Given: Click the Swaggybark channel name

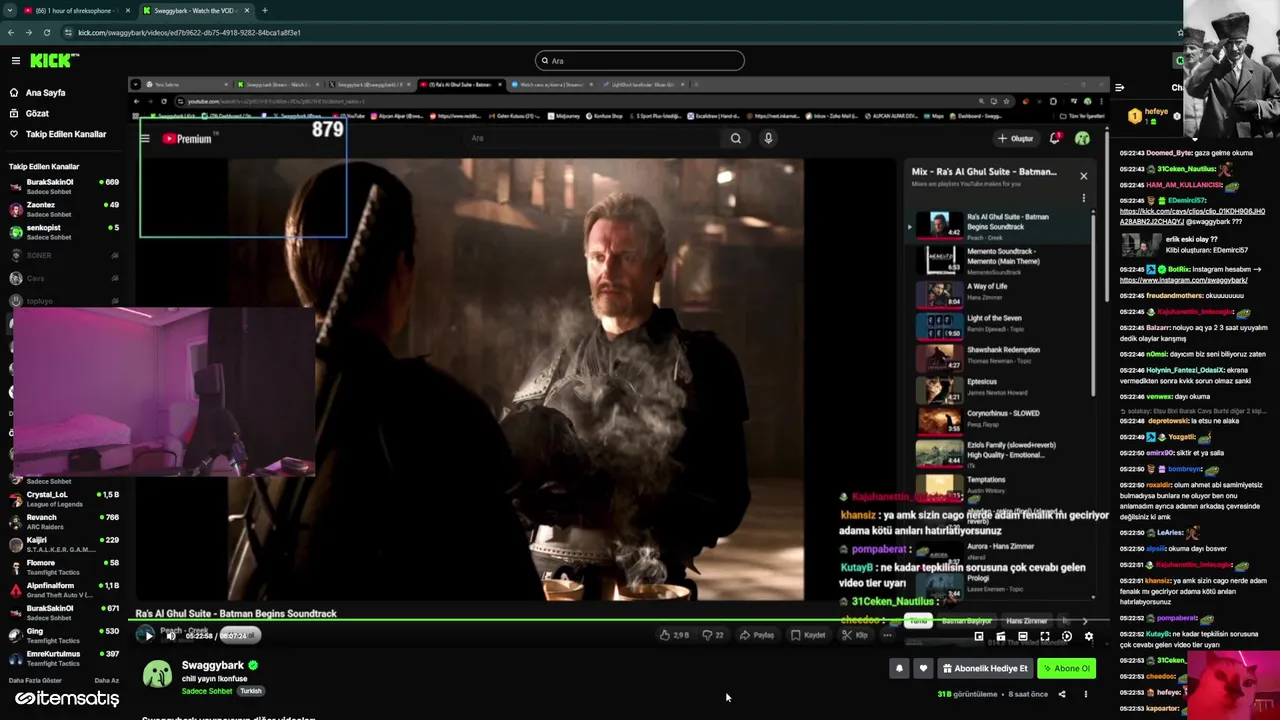Looking at the screenshot, I should coord(213,665).
